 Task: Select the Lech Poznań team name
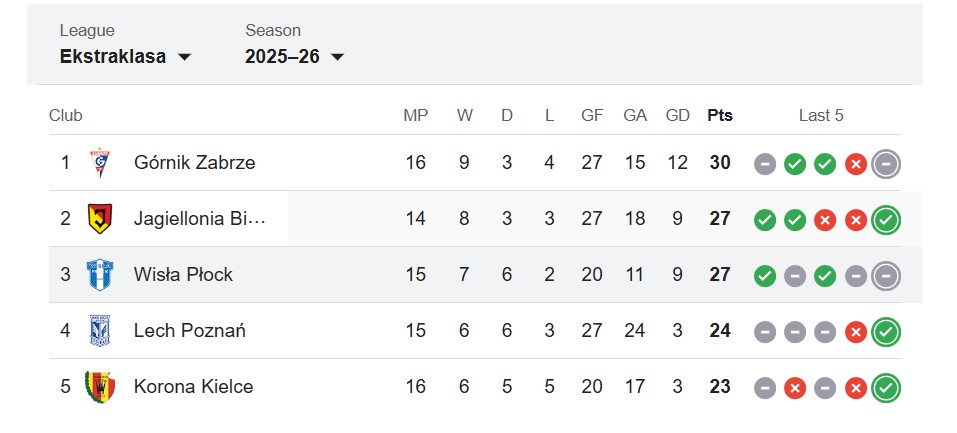click(189, 330)
